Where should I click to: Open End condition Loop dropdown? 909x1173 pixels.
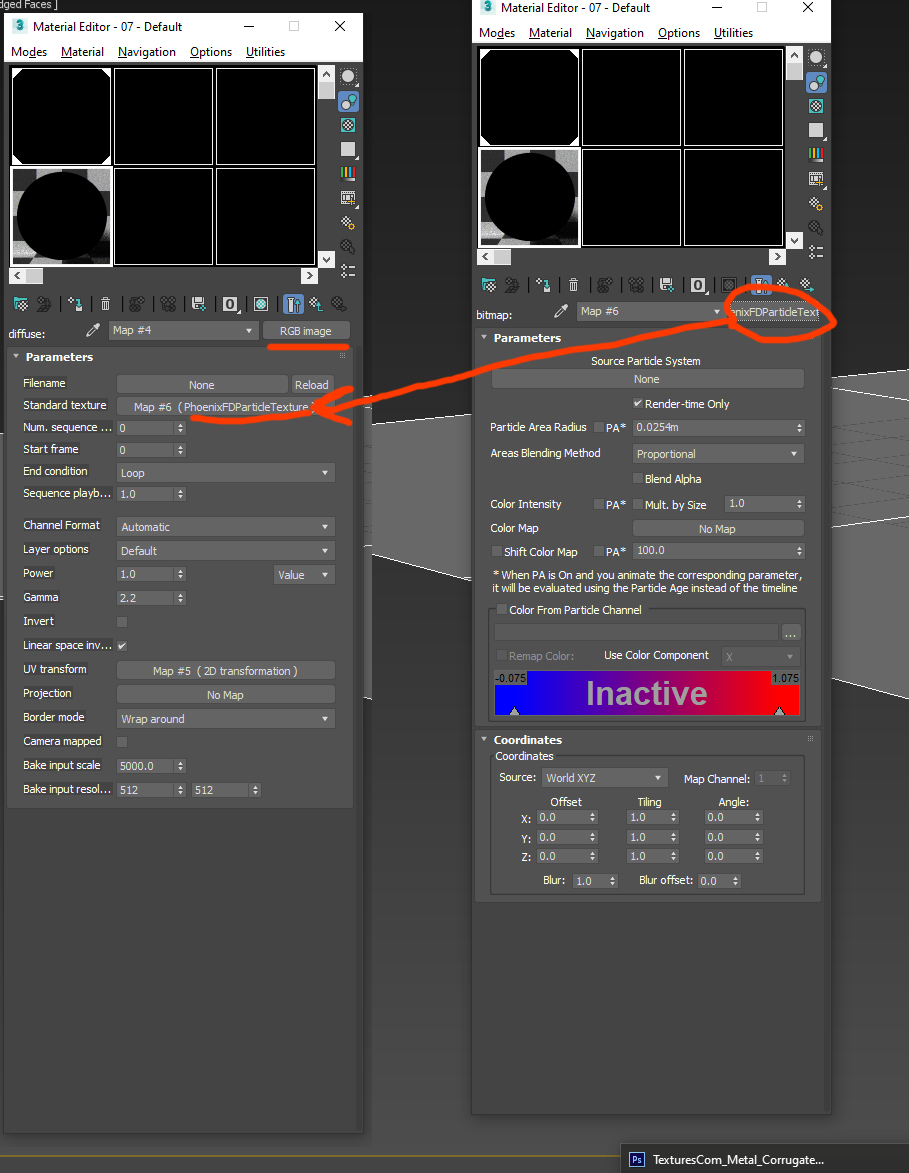225,473
